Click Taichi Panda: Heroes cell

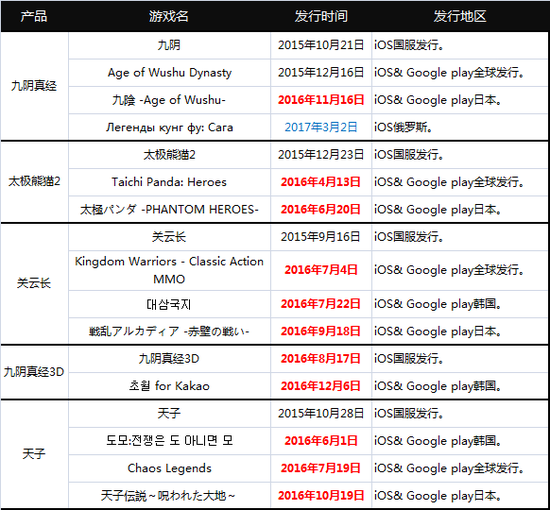point(169,182)
